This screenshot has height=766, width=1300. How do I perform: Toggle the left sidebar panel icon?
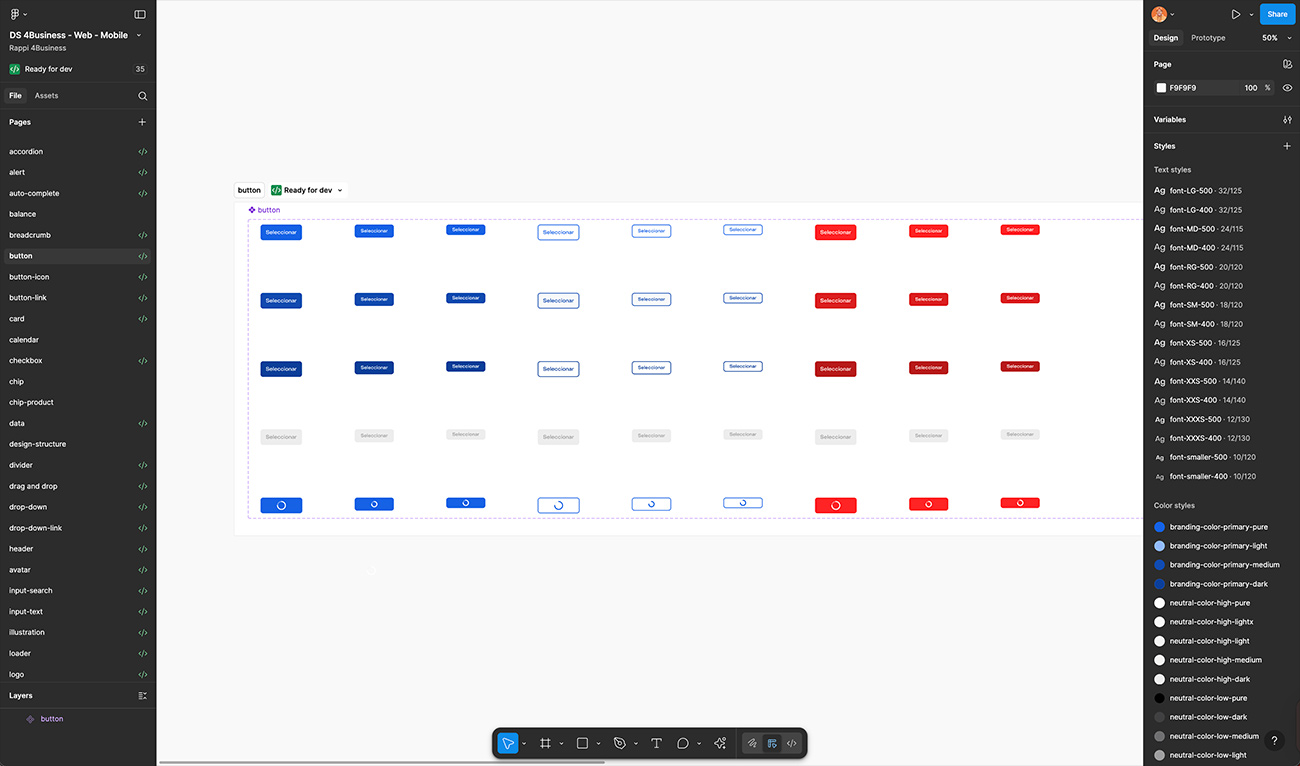[140, 14]
